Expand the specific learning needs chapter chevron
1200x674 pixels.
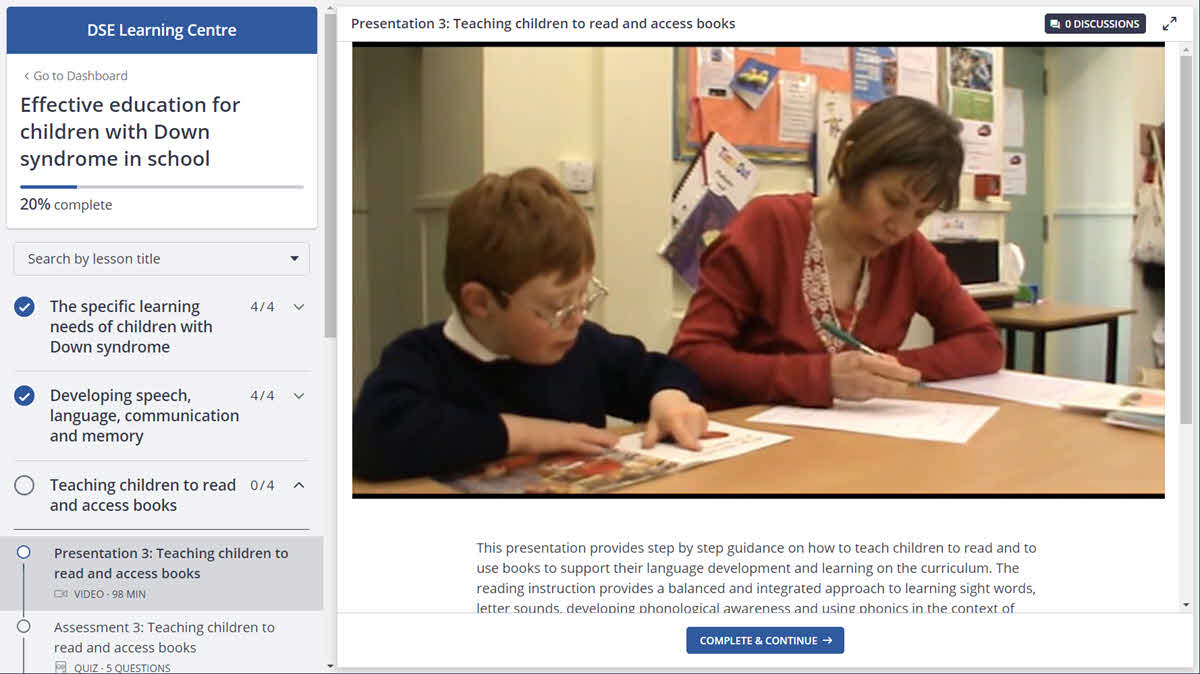tap(299, 307)
